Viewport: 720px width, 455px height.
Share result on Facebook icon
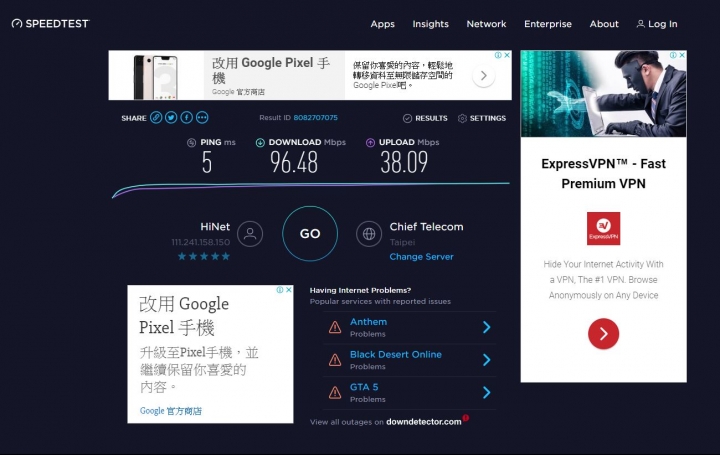point(186,118)
